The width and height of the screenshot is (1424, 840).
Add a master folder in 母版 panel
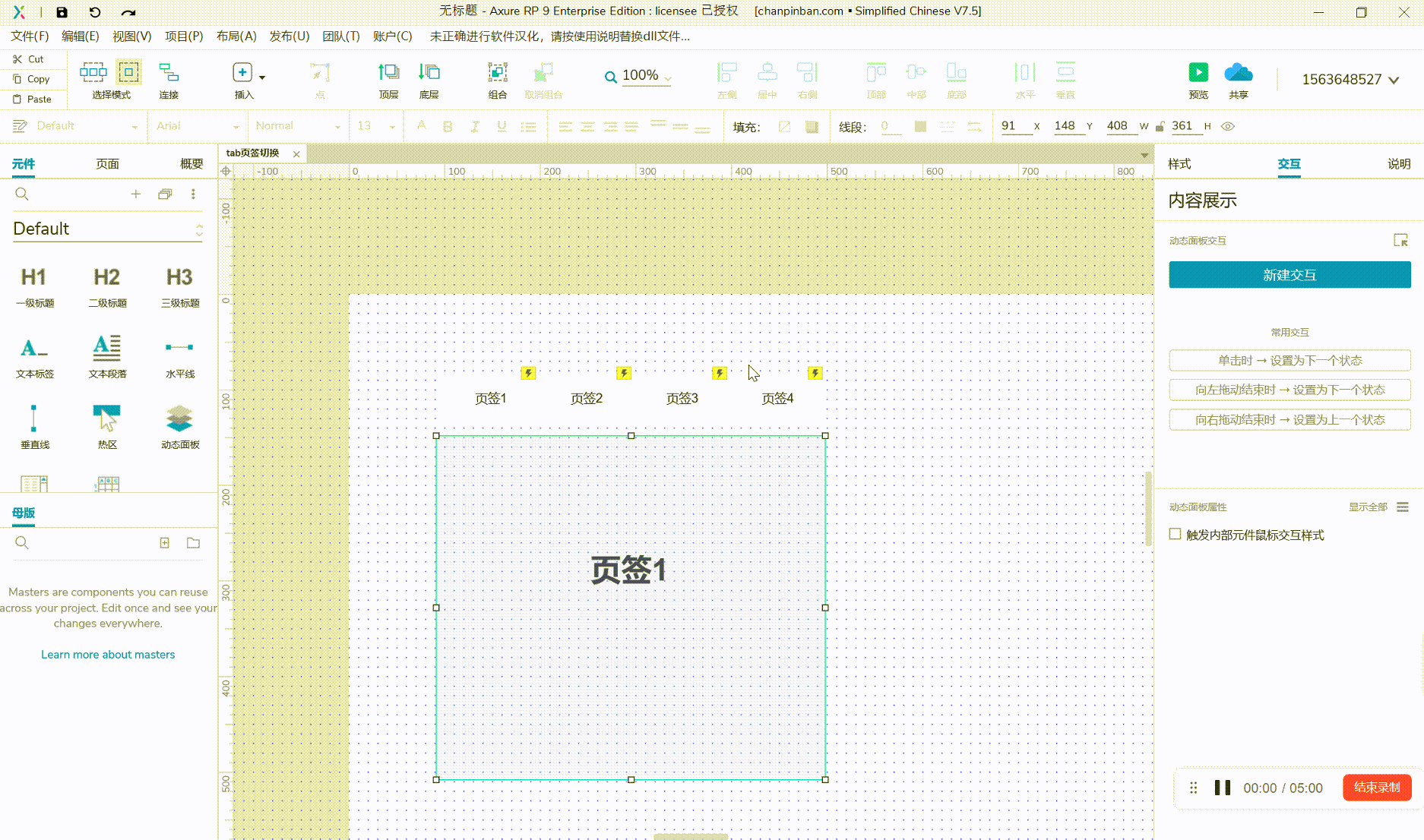(194, 543)
